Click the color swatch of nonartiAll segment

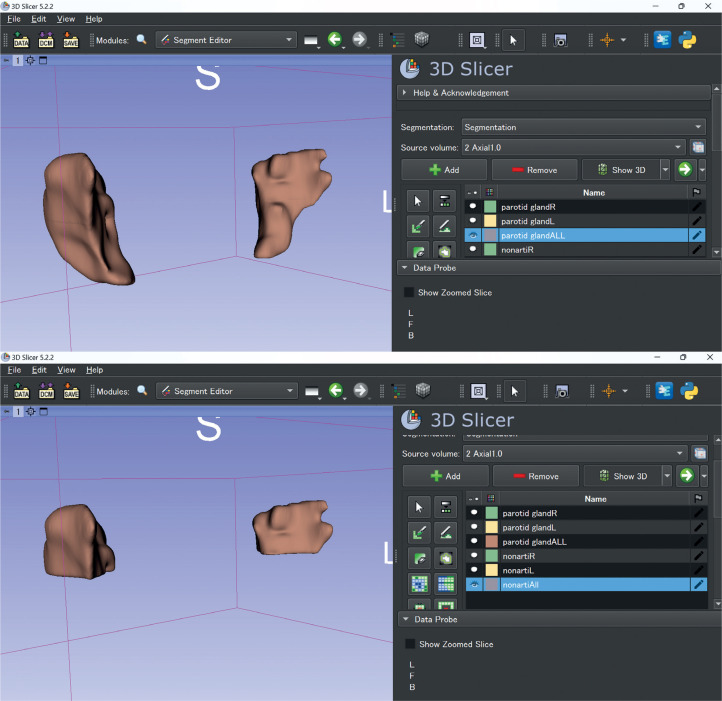(x=491, y=584)
